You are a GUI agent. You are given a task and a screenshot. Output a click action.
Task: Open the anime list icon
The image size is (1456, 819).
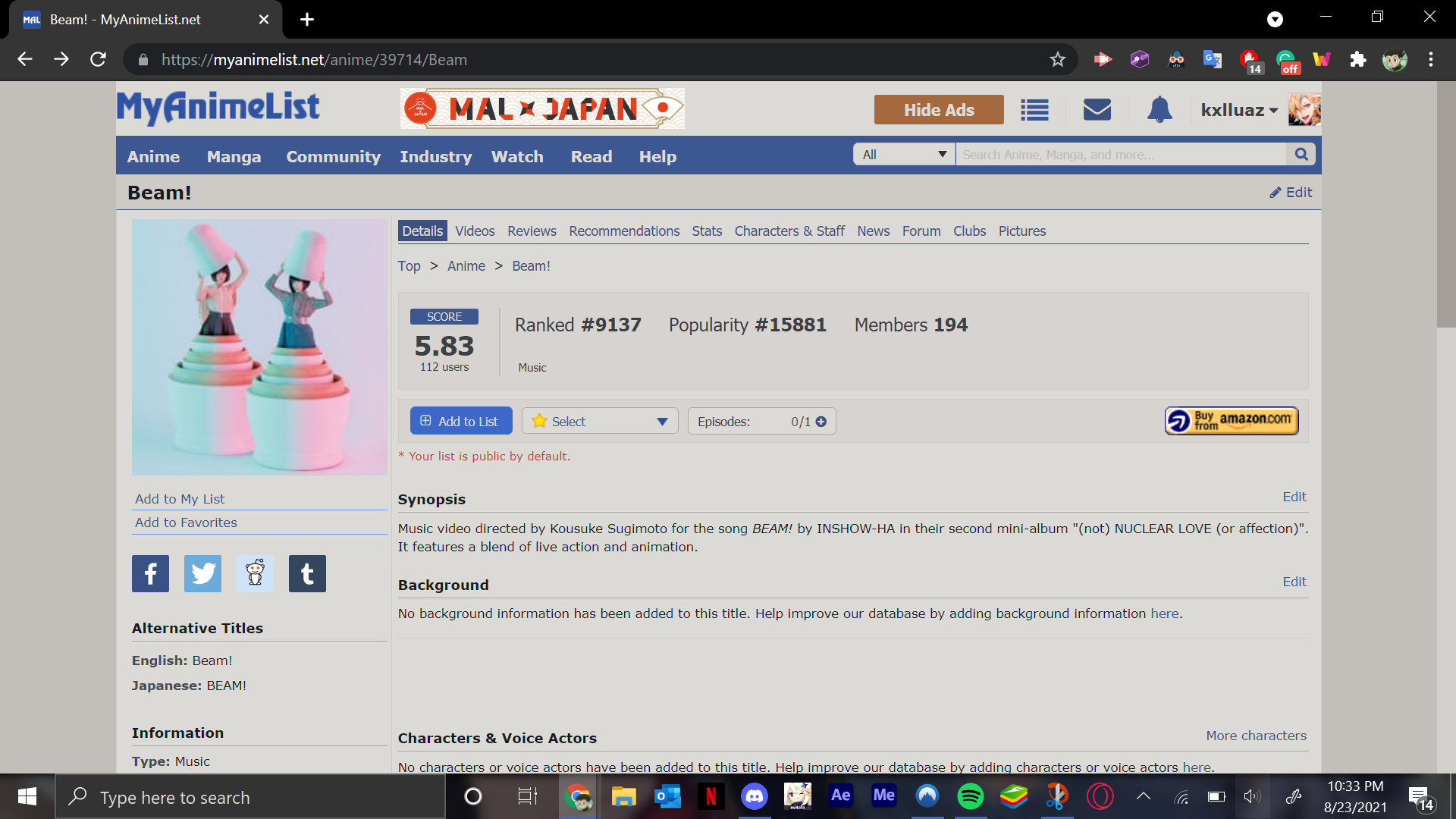click(1034, 110)
